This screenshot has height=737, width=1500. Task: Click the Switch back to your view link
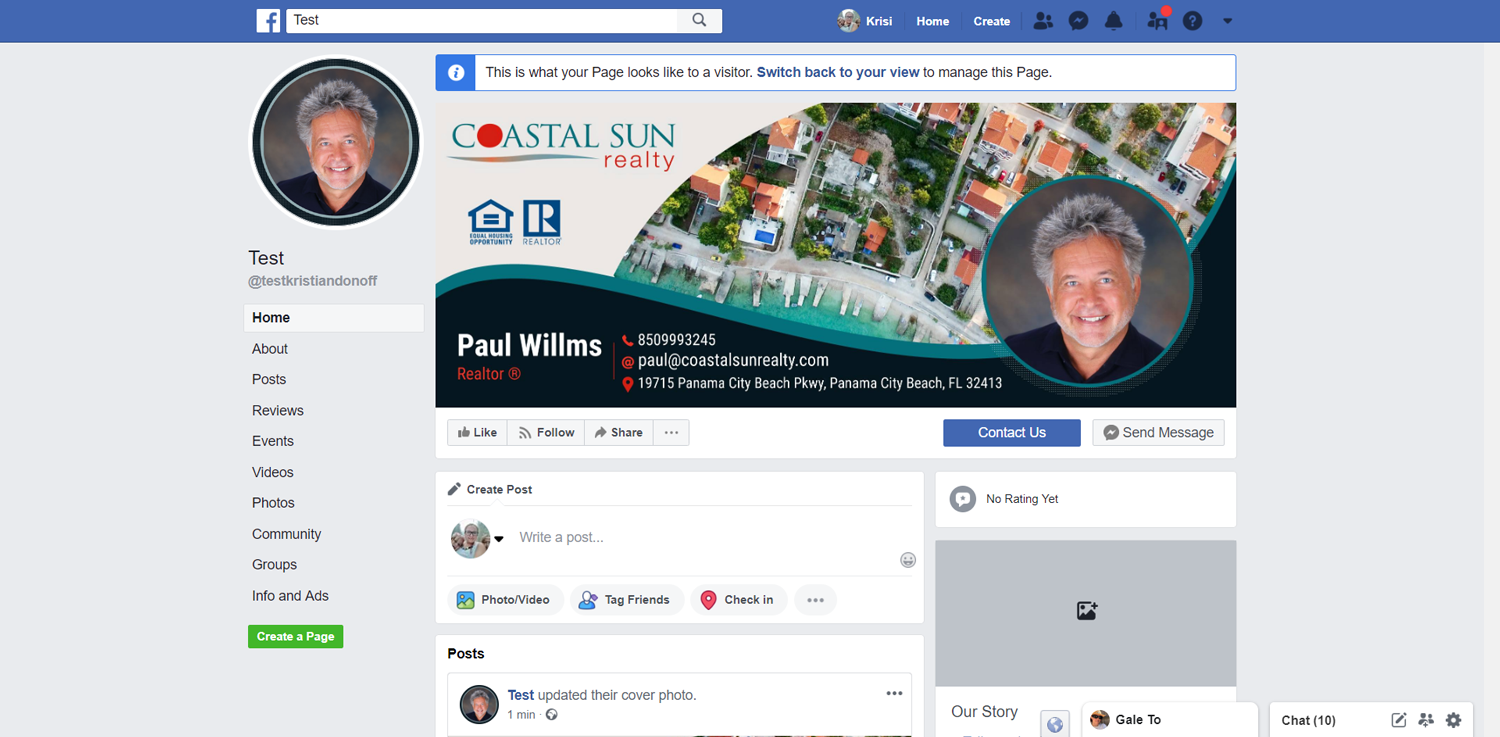838,71
